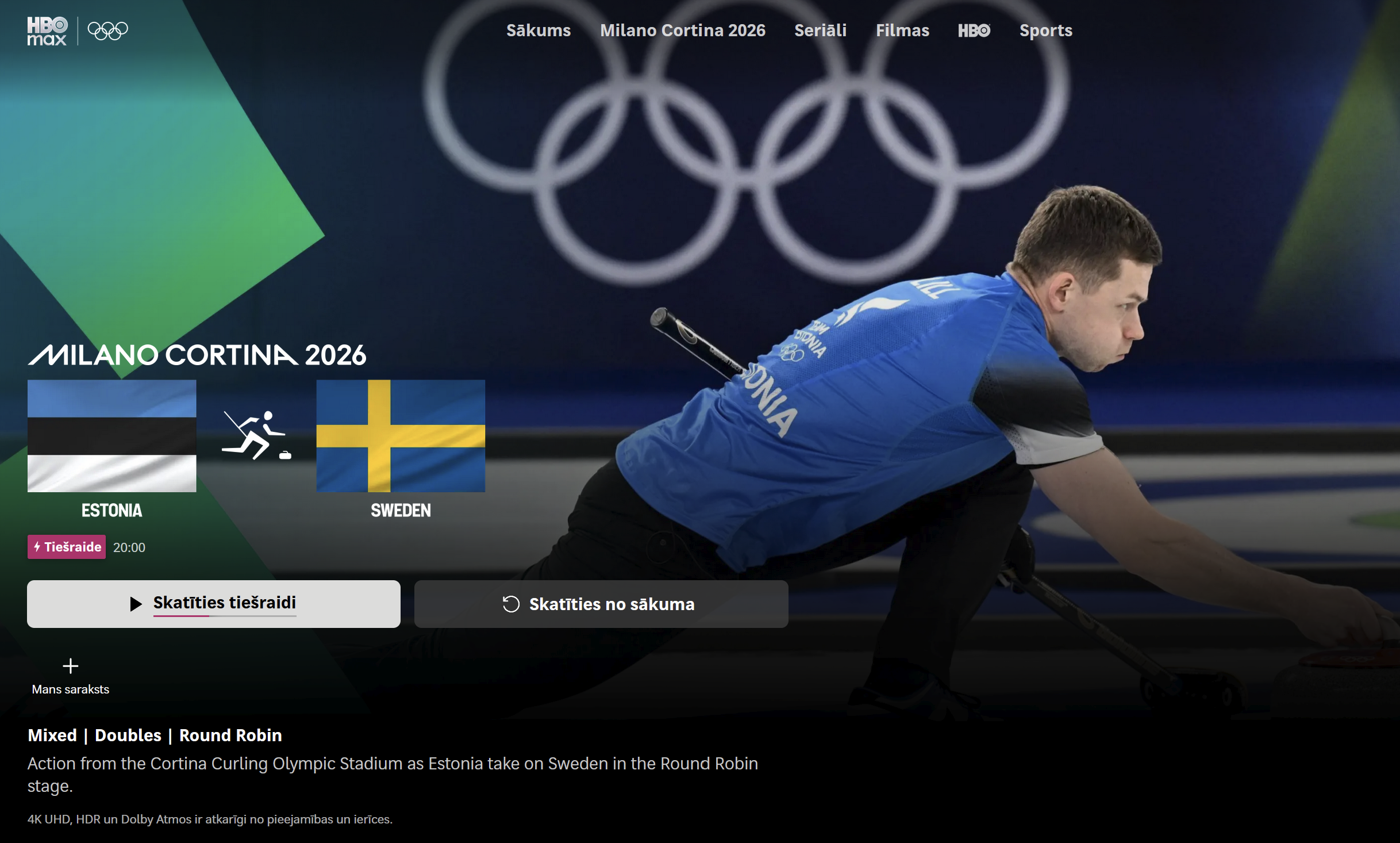Click the HBO Max logo

(47, 31)
